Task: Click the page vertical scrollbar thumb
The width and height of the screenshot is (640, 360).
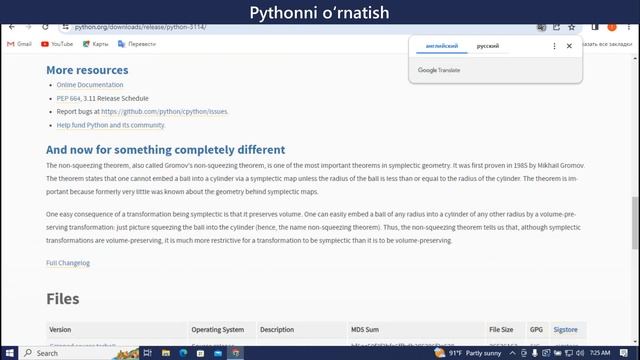Action: click(x=635, y=222)
